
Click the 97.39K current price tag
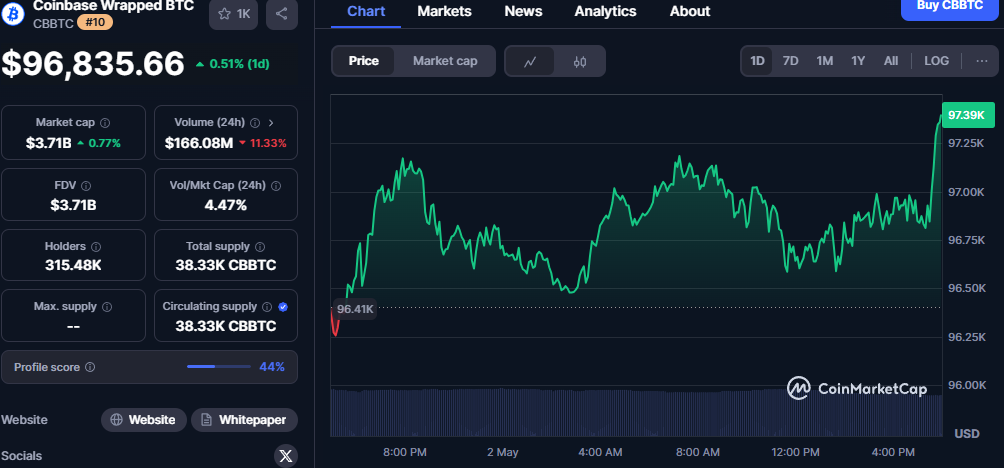(x=968, y=115)
